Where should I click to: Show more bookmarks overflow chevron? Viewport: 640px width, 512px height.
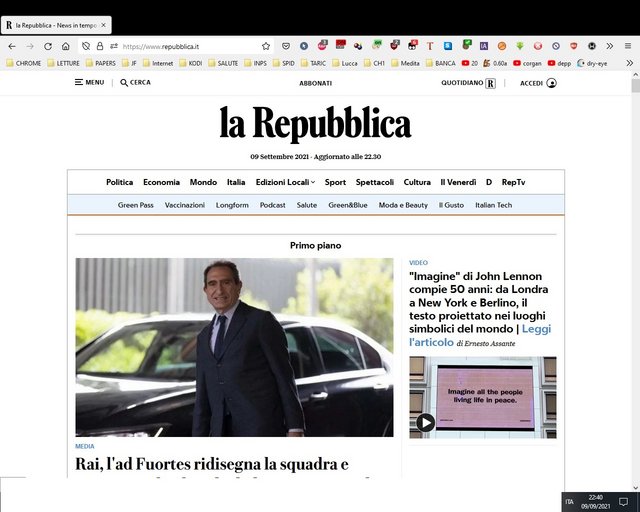point(629,63)
